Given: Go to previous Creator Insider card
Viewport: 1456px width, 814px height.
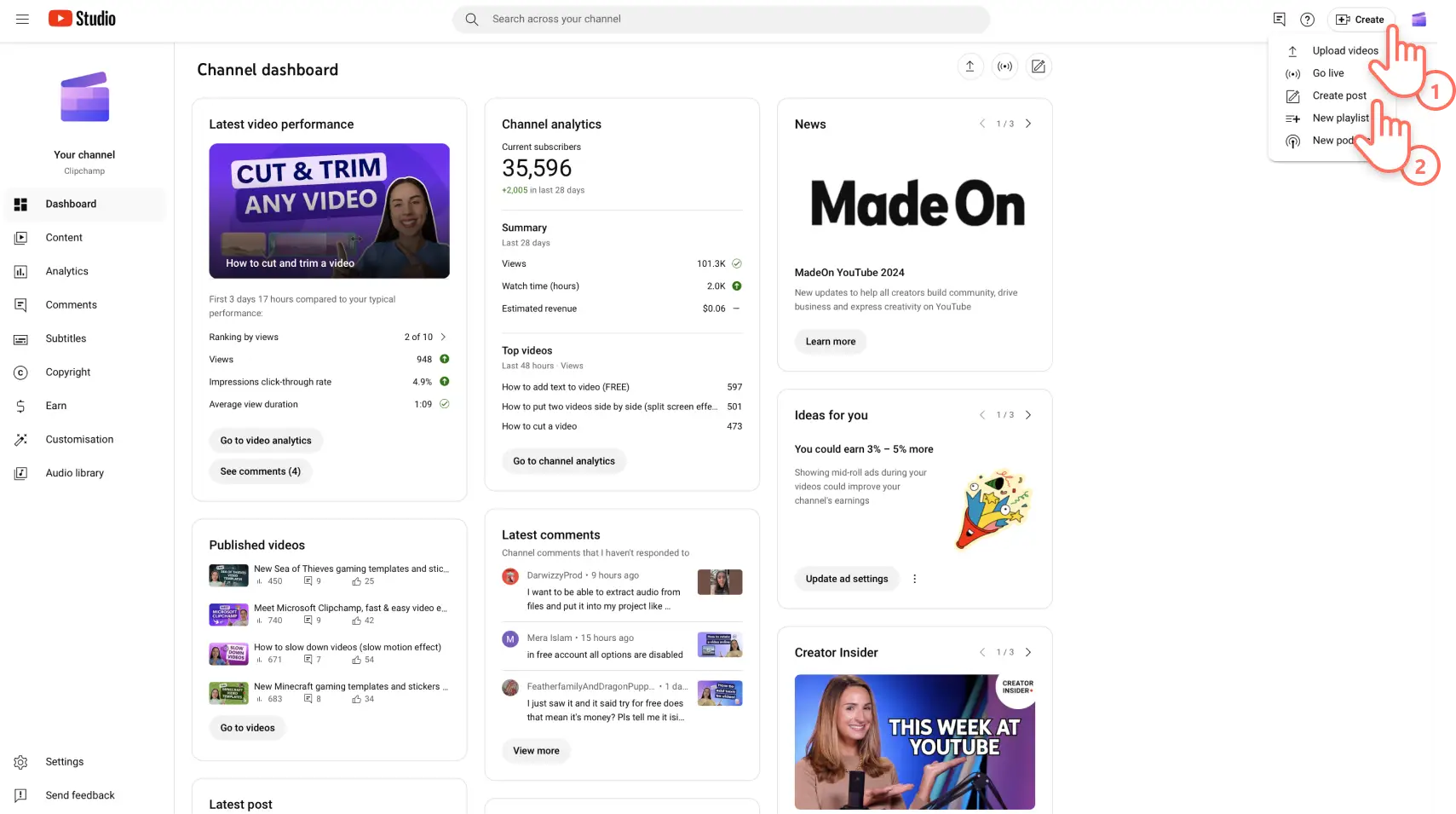Looking at the screenshot, I should point(981,652).
